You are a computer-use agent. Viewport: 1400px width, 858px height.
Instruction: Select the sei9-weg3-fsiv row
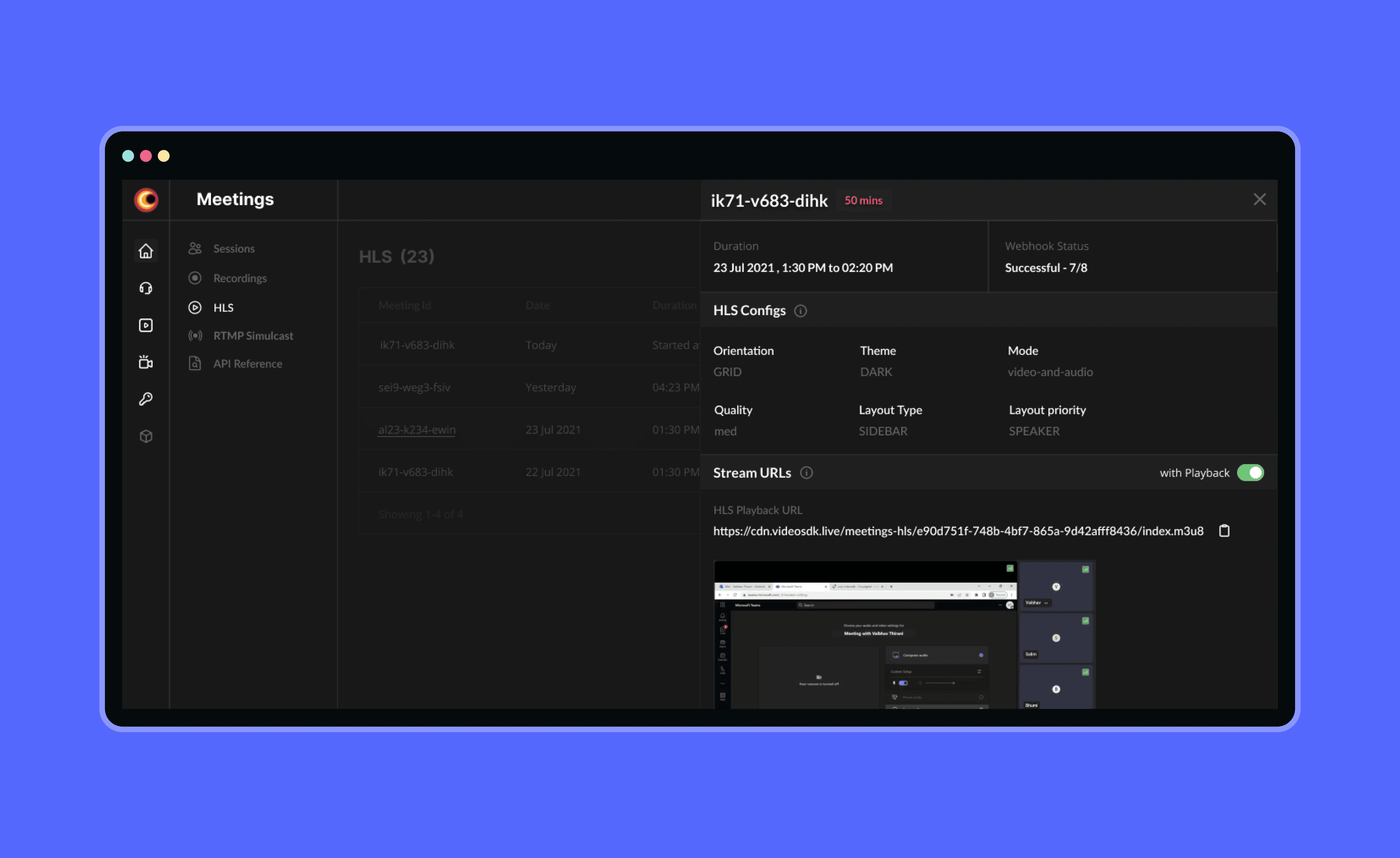[x=529, y=387]
